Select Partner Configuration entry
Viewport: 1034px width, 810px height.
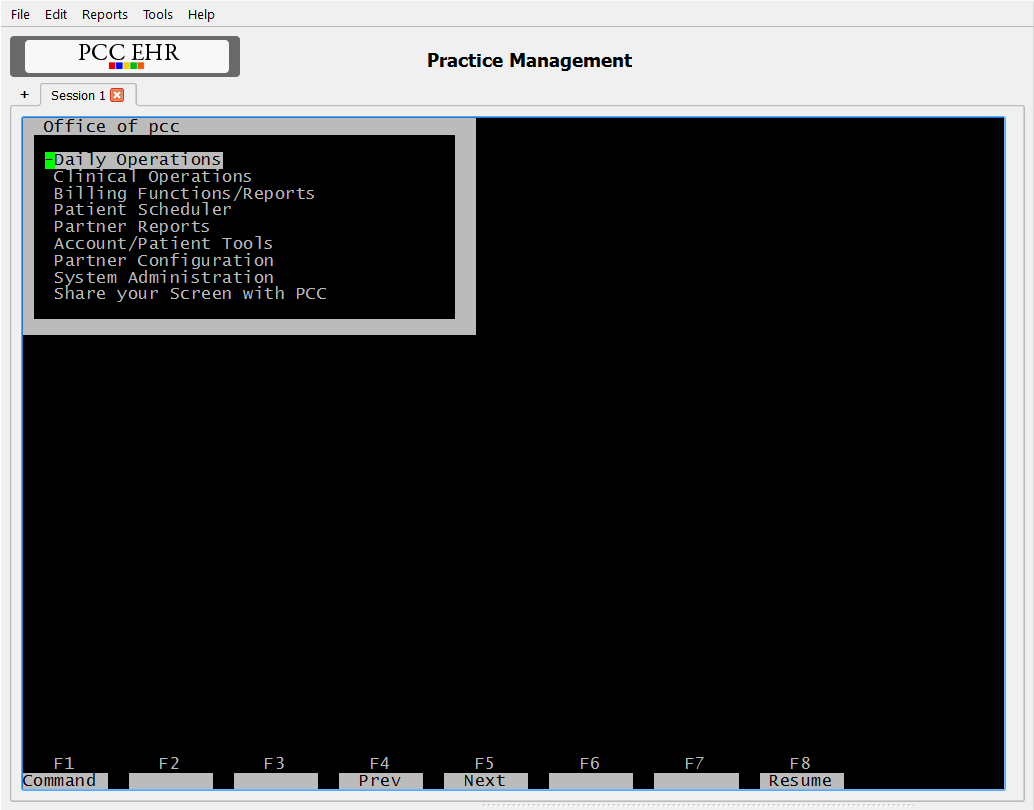pos(164,261)
